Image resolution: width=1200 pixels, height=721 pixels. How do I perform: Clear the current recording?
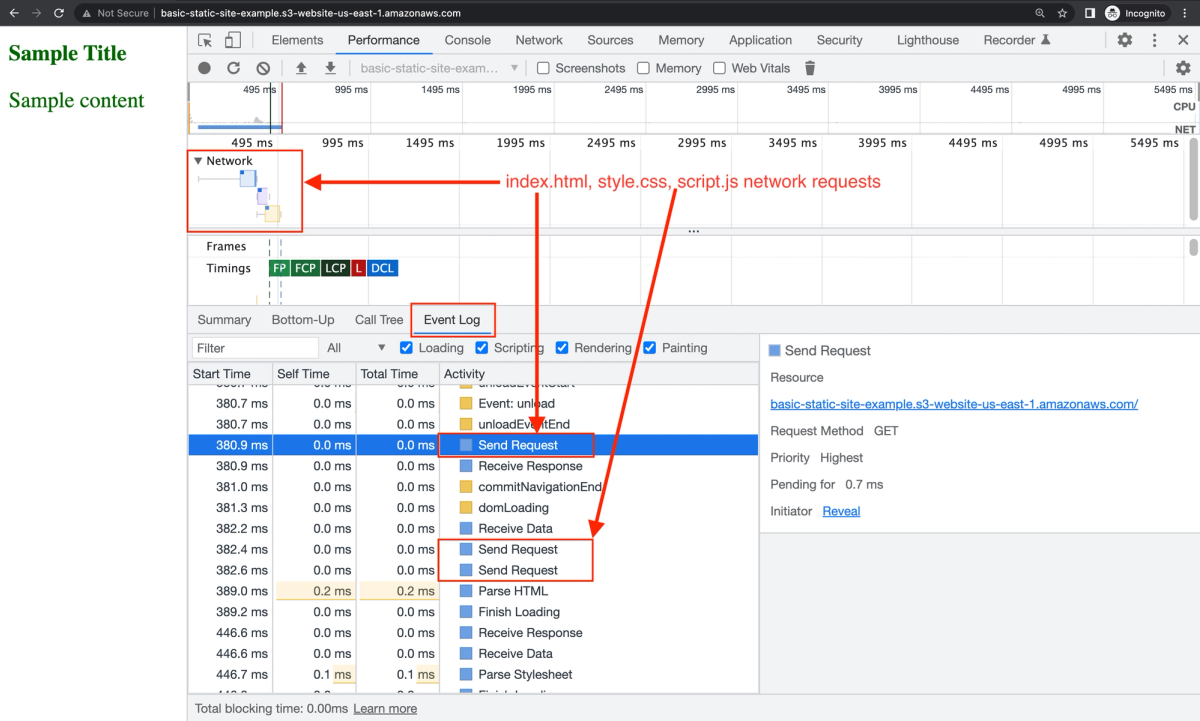click(262, 67)
